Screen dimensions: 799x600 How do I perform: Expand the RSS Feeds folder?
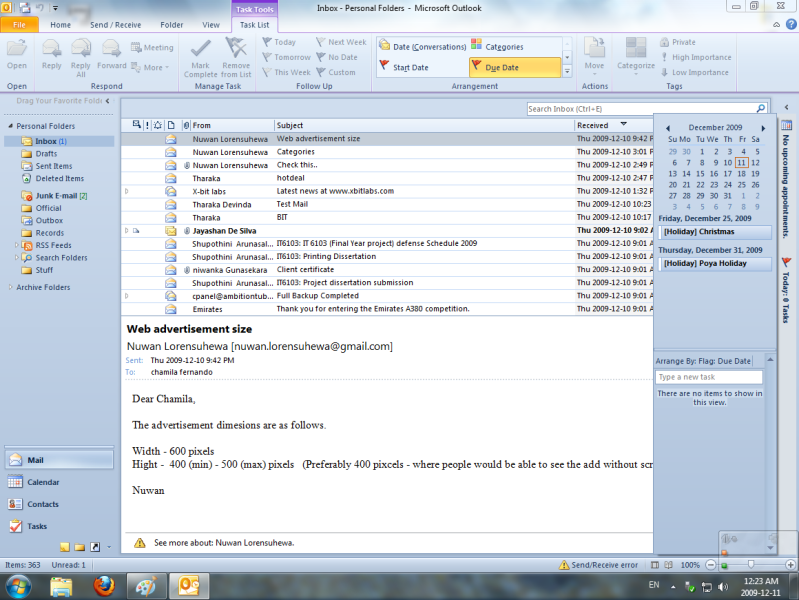click(16, 245)
